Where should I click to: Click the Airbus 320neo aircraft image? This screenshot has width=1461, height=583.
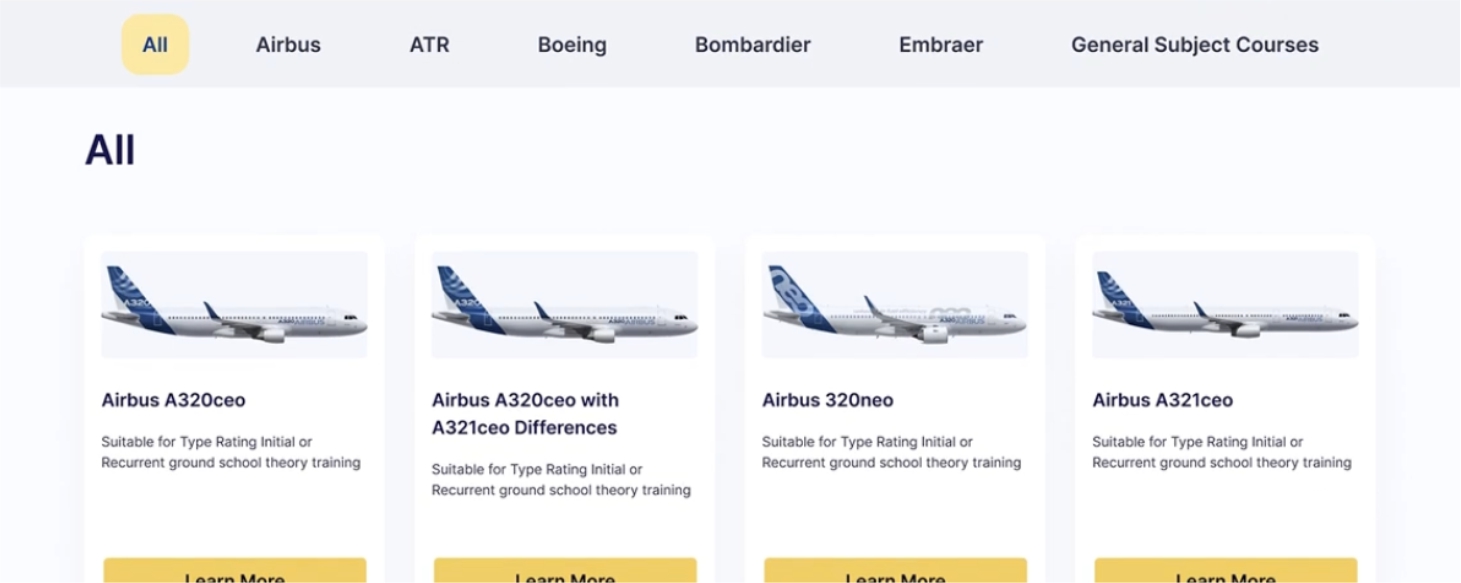click(x=894, y=305)
